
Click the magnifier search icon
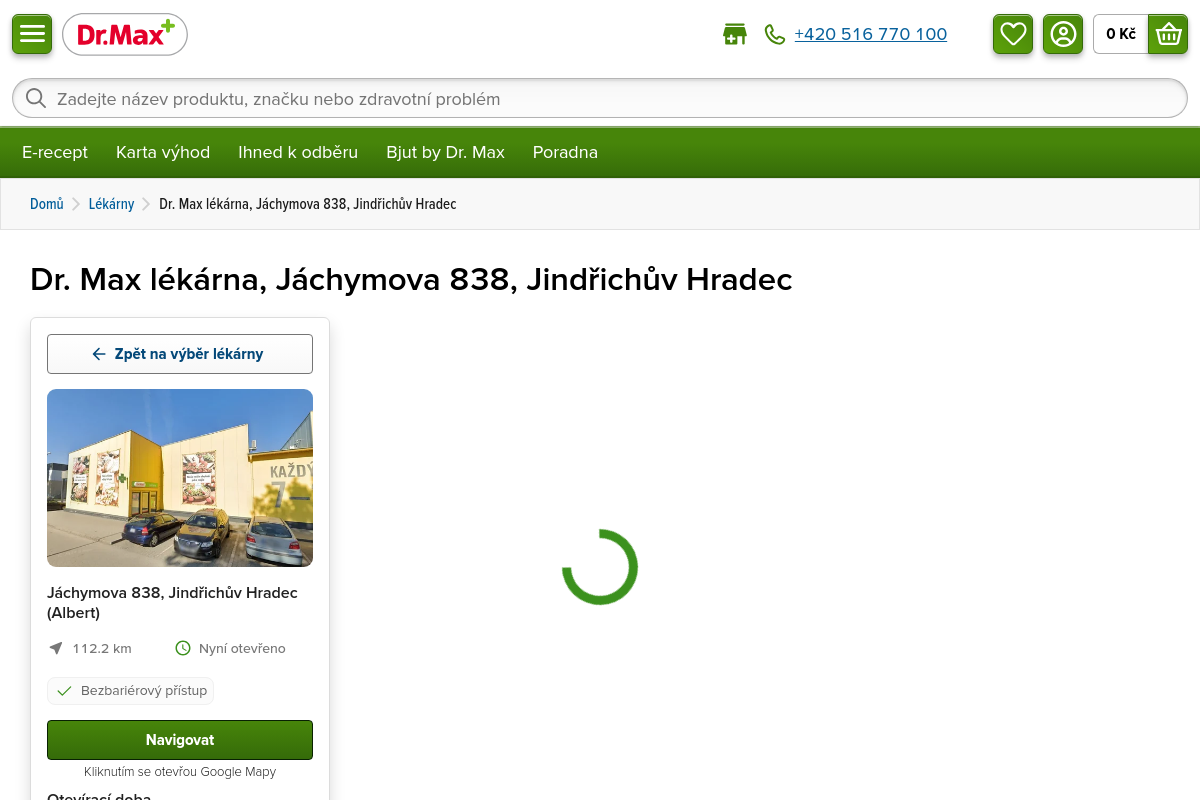pos(36,98)
